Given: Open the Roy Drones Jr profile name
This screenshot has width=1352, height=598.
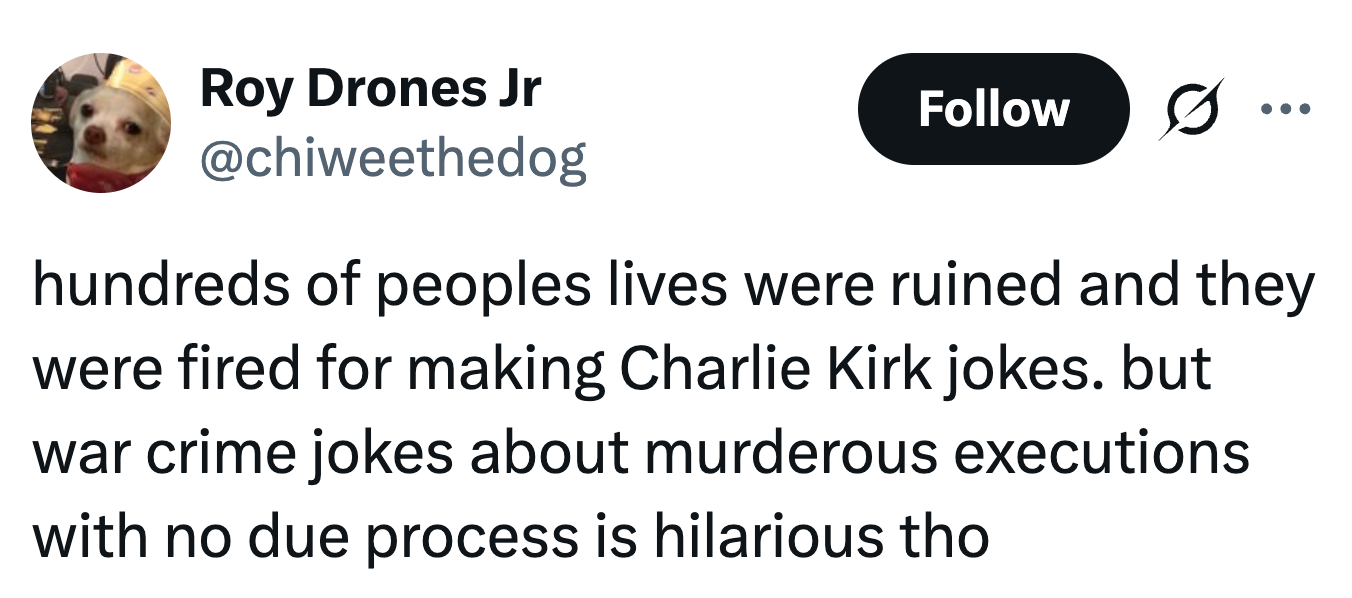Looking at the screenshot, I should pyautogui.click(x=371, y=88).
